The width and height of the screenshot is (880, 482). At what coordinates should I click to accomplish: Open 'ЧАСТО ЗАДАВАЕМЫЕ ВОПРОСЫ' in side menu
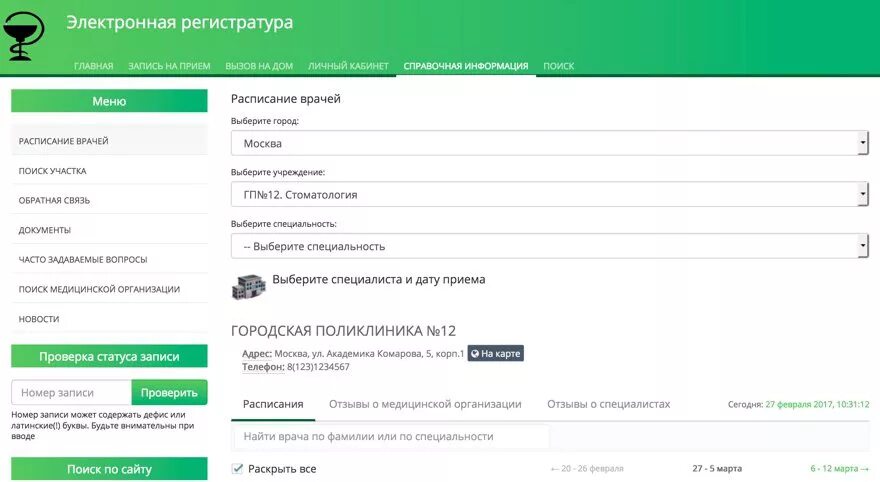pyautogui.click(x=109, y=259)
